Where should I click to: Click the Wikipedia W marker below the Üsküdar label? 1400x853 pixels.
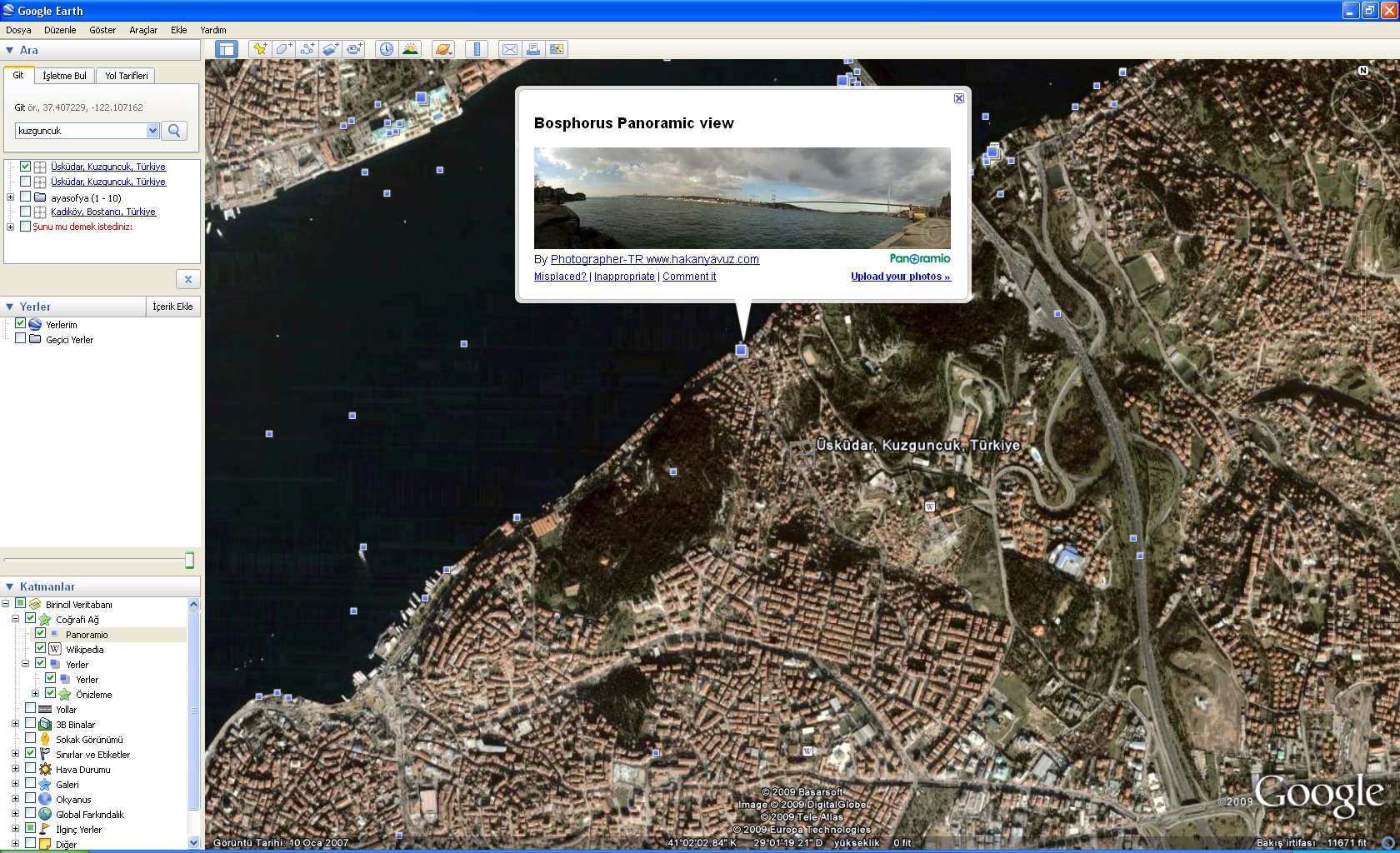pos(929,506)
